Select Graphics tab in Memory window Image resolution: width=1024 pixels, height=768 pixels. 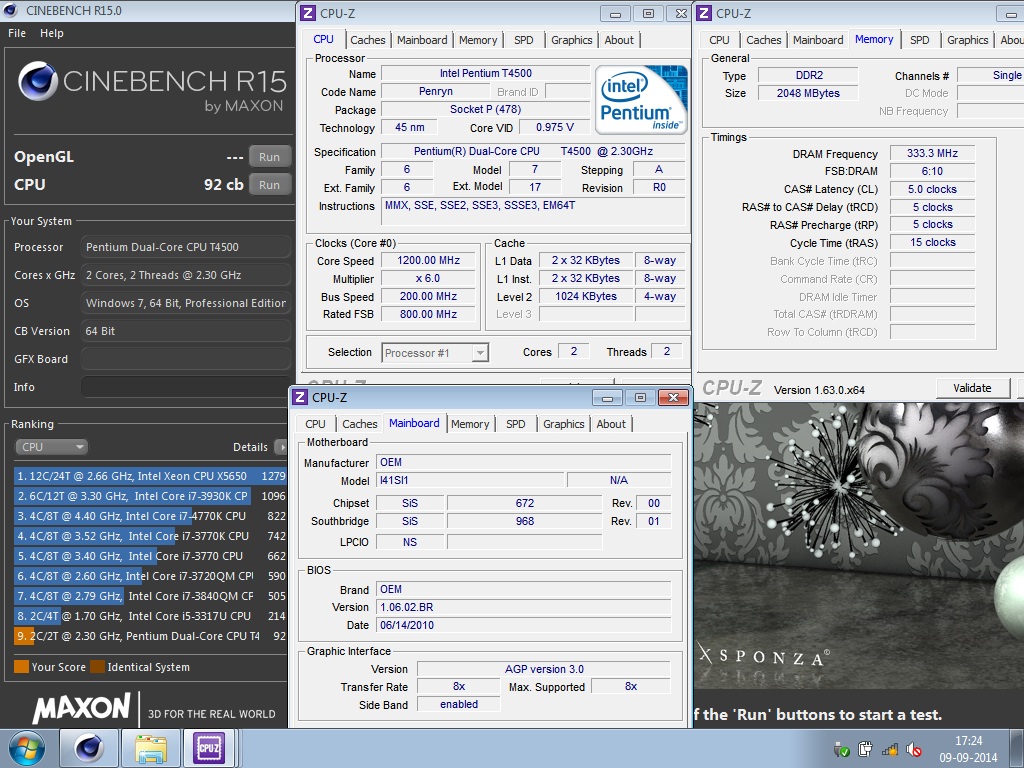tap(967, 40)
